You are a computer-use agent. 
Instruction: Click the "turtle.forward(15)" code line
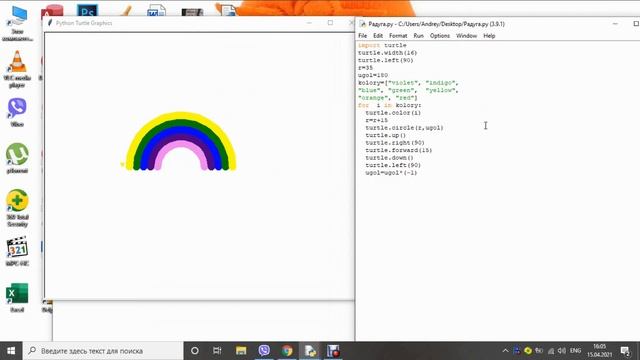399,150
